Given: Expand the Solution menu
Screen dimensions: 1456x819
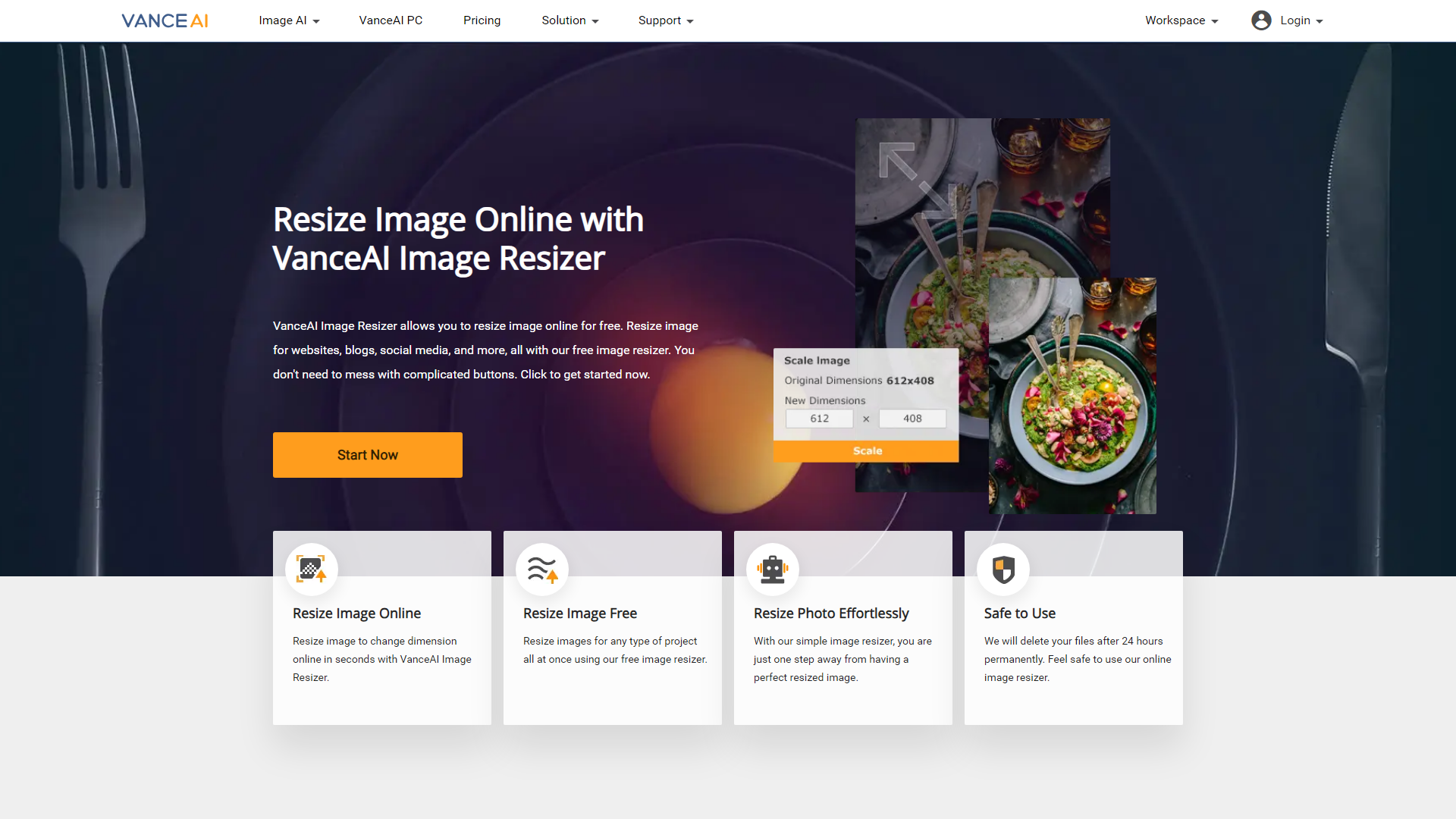Looking at the screenshot, I should (570, 20).
